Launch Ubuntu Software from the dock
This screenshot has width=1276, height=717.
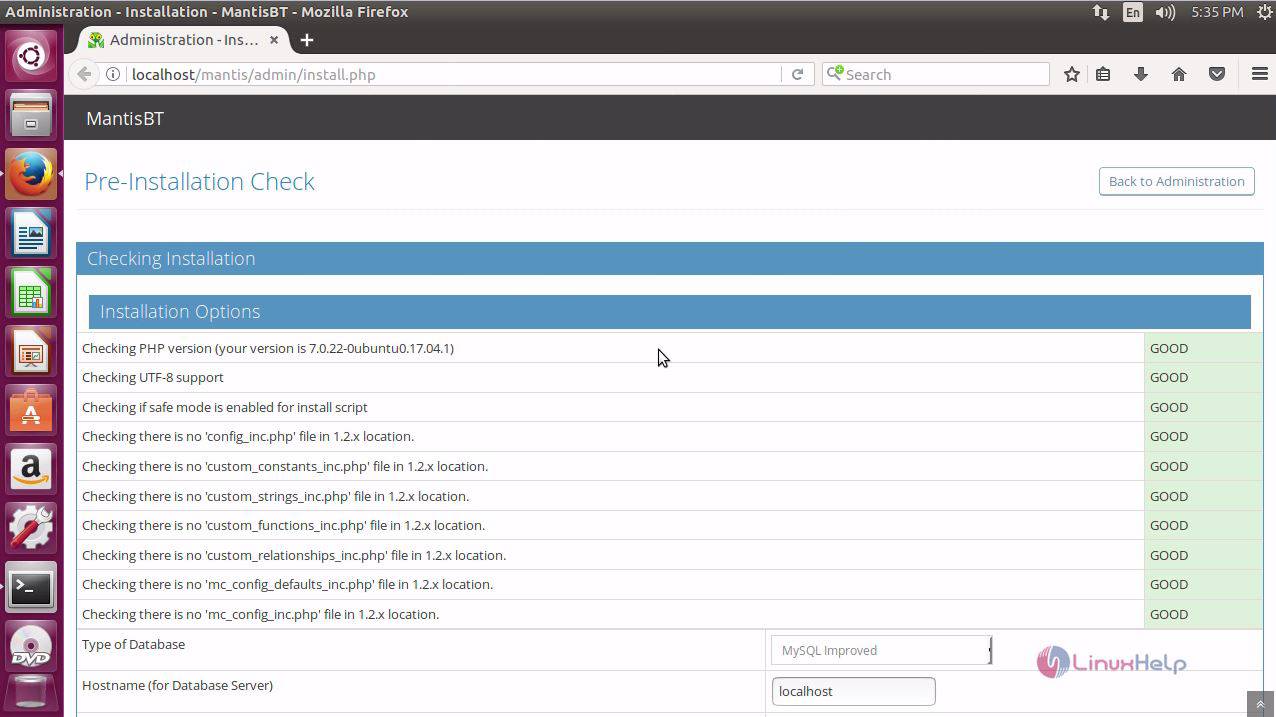click(31, 410)
